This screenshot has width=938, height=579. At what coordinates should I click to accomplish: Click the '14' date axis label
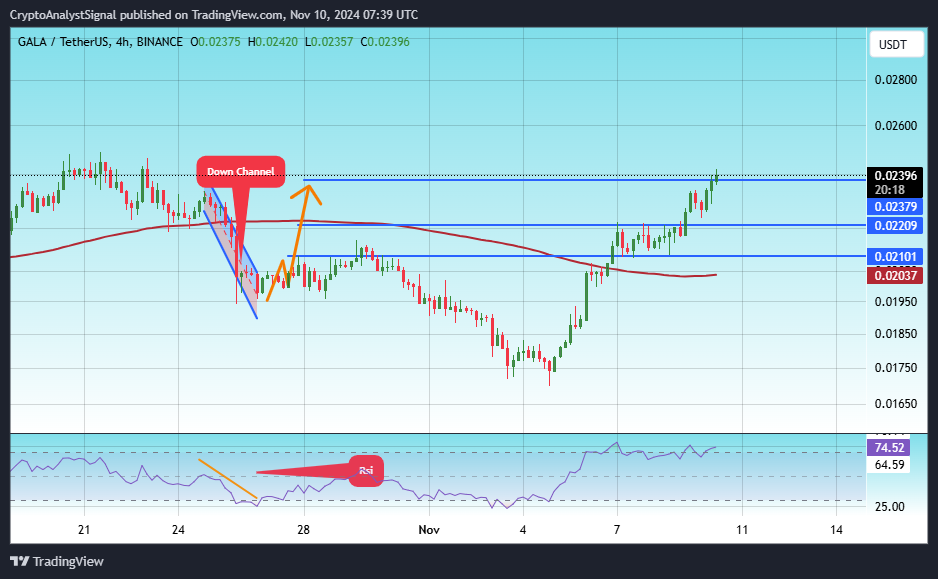[x=836, y=529]
